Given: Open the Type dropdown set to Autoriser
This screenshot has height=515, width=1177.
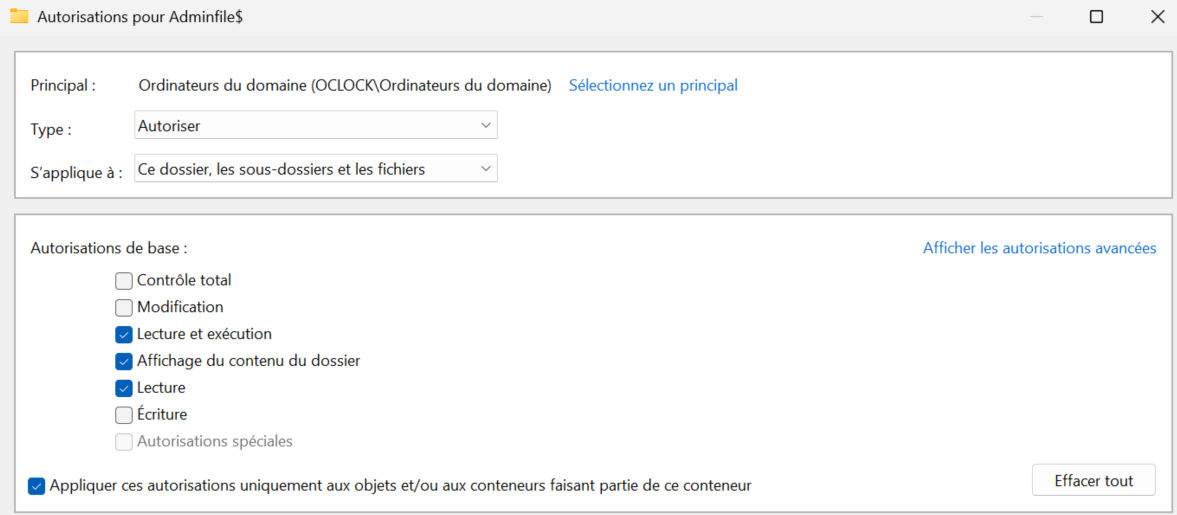Looking at the screenshot, I should pos(315,126).
